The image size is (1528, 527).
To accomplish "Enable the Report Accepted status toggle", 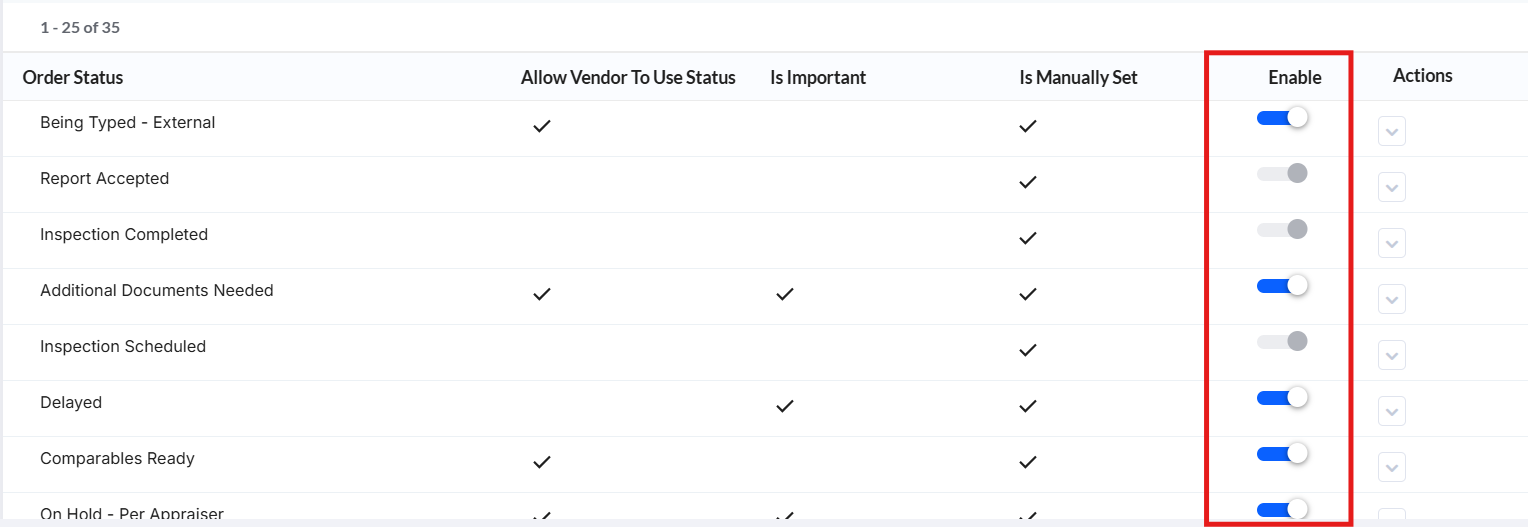I will 1282,174.
